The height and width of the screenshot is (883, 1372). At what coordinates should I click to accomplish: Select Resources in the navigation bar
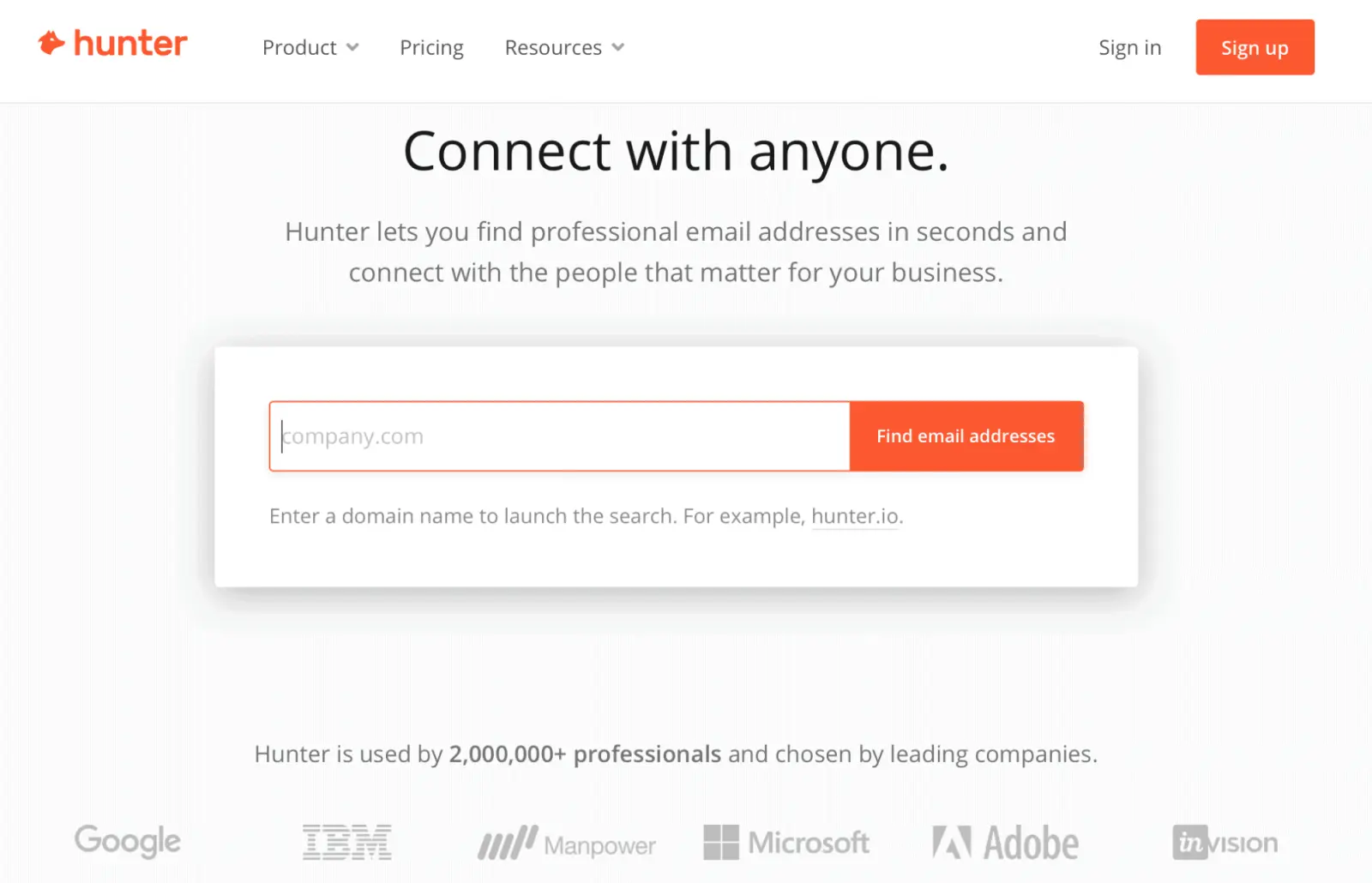click(x=553, y=47)
